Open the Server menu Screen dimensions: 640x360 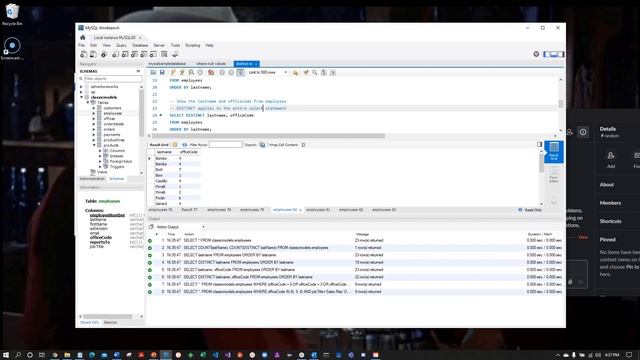pos(159,45)
